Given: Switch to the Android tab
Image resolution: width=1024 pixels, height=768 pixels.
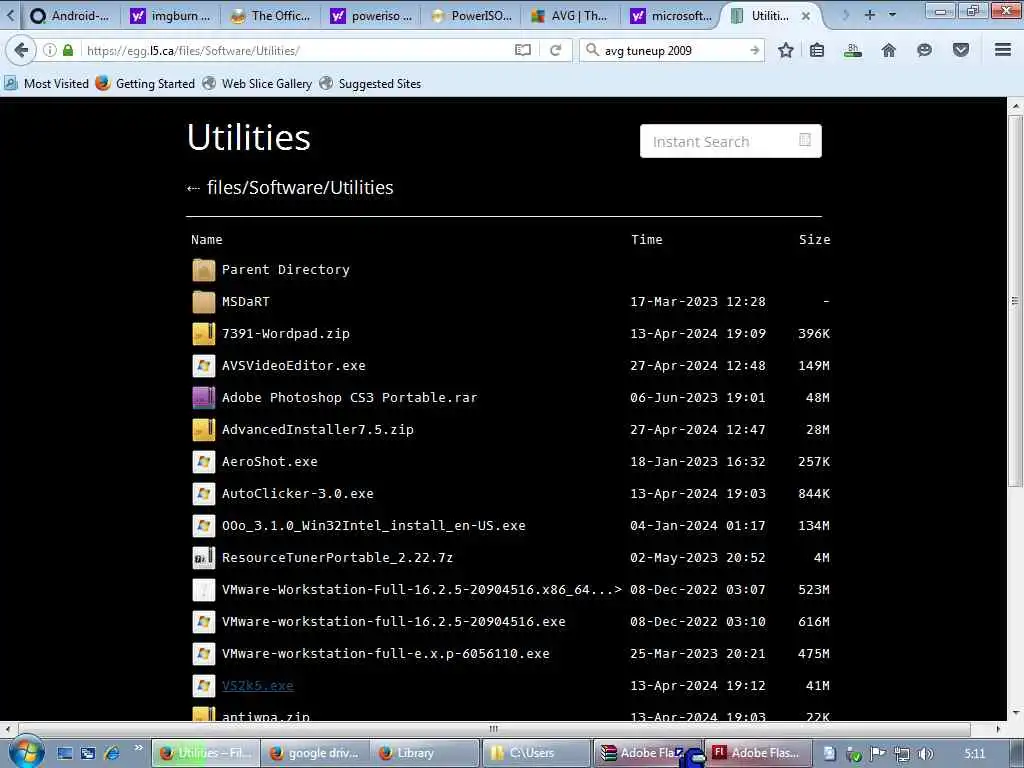Looking at the screenshot, I should (71, 16).
